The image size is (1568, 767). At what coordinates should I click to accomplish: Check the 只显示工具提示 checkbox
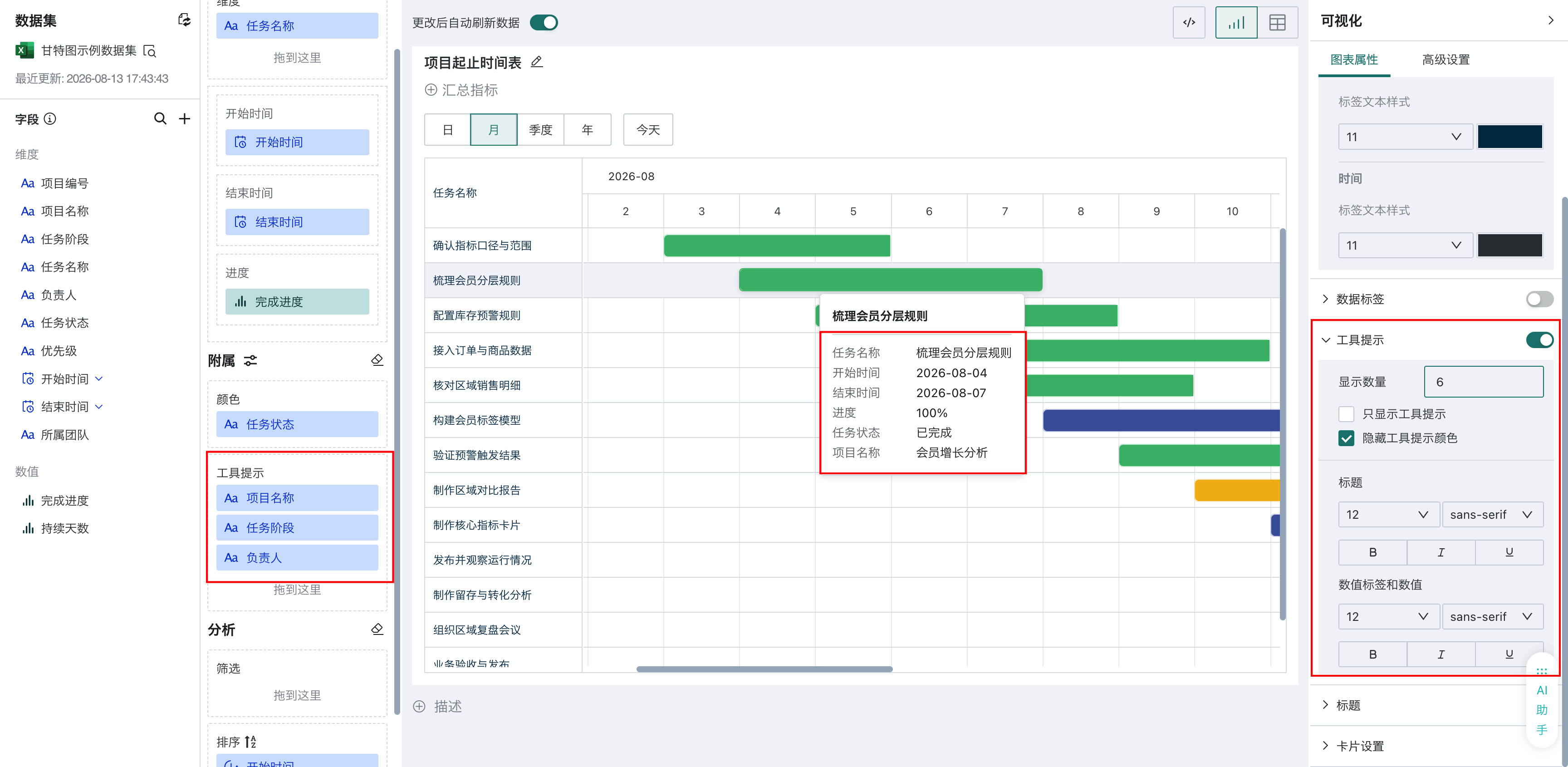[1346, 414]
